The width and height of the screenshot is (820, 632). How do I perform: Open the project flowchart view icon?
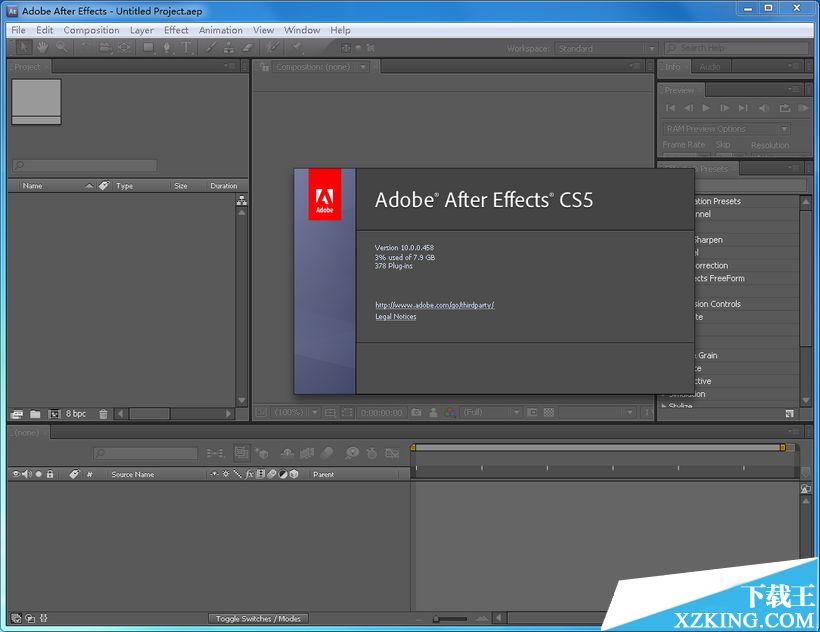tap(242, 200)
